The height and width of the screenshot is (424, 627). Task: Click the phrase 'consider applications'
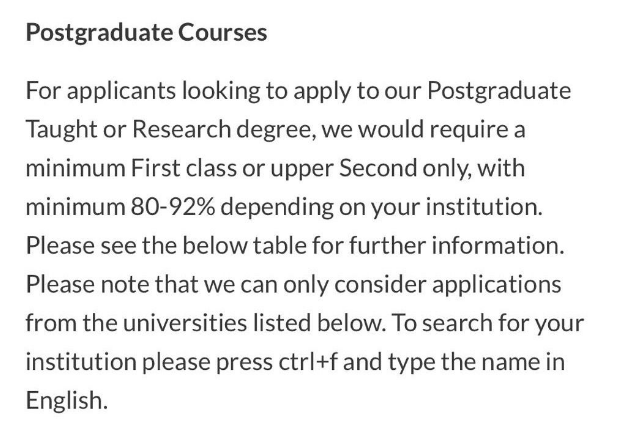point(447,285)
